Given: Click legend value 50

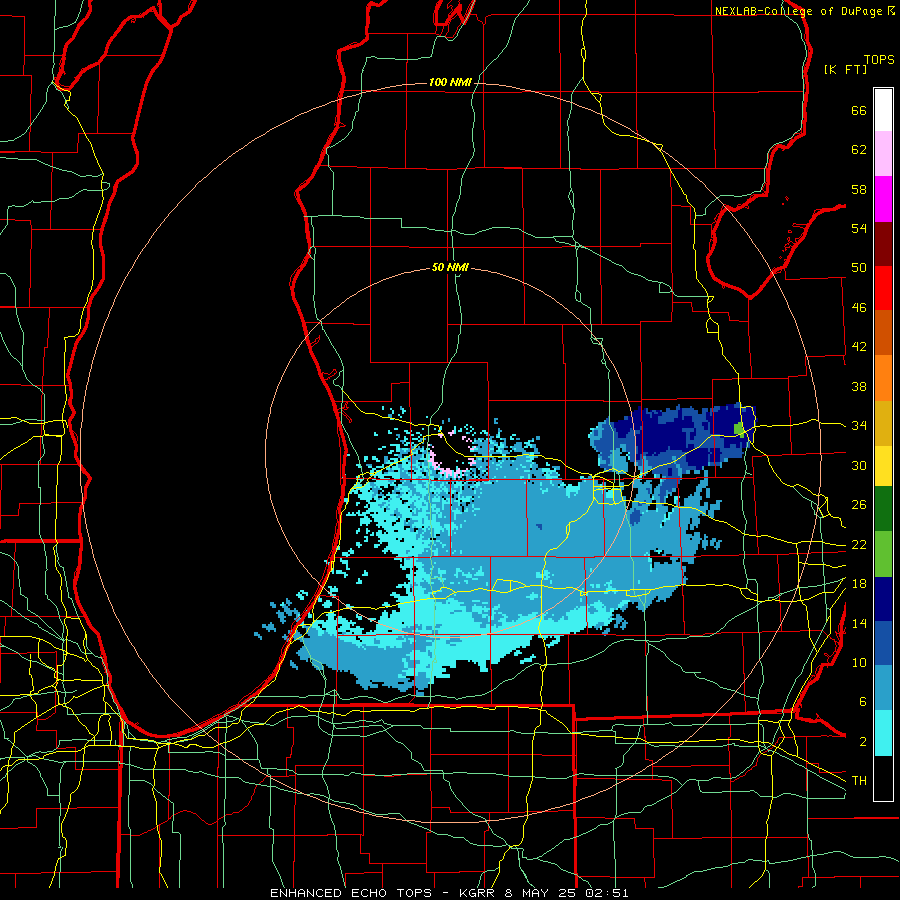Looking at the screenshot, I should click(x=859, y=268).
